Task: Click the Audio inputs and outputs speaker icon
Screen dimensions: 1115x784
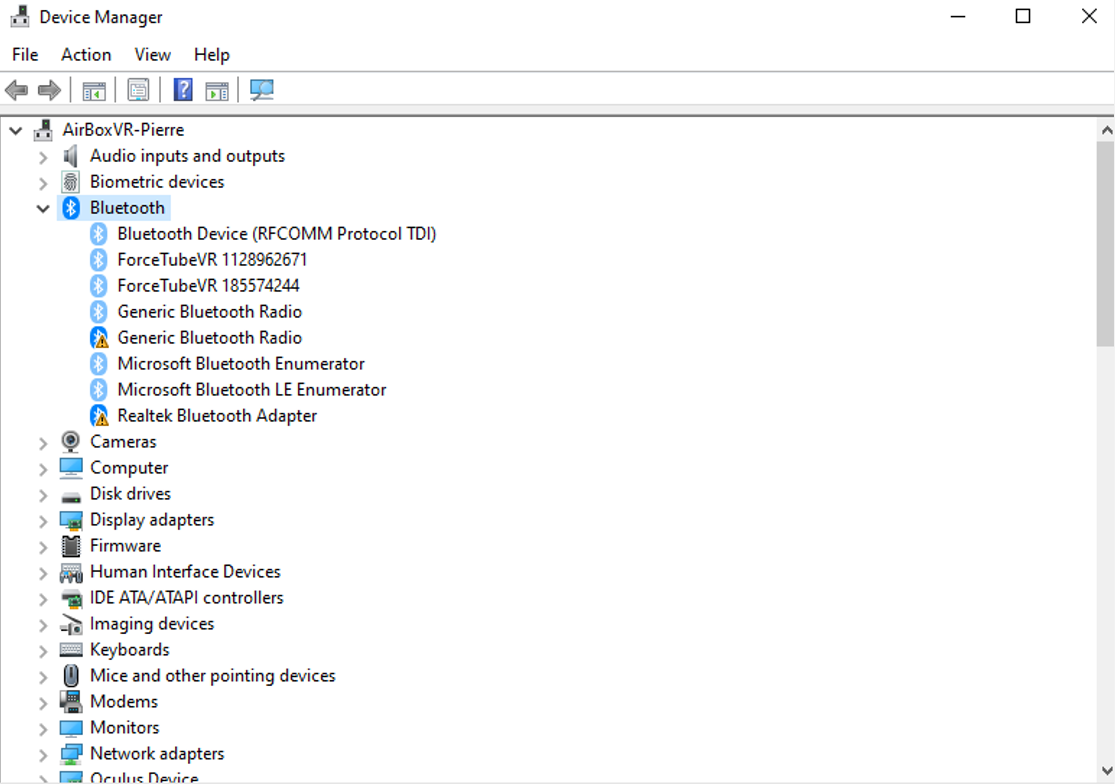Action: (70, 156)
